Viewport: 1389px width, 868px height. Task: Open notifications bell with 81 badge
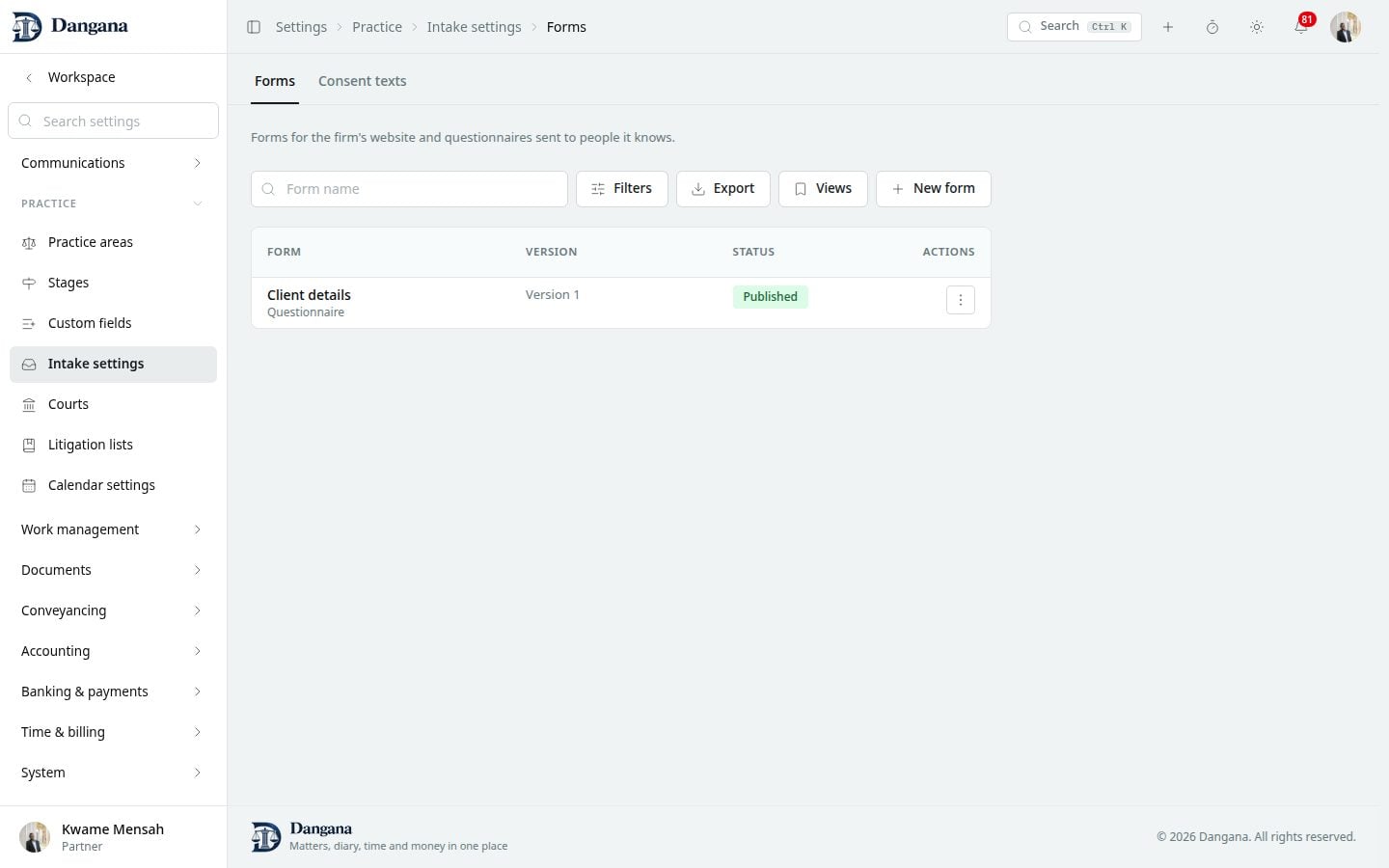click(1301, 27)
